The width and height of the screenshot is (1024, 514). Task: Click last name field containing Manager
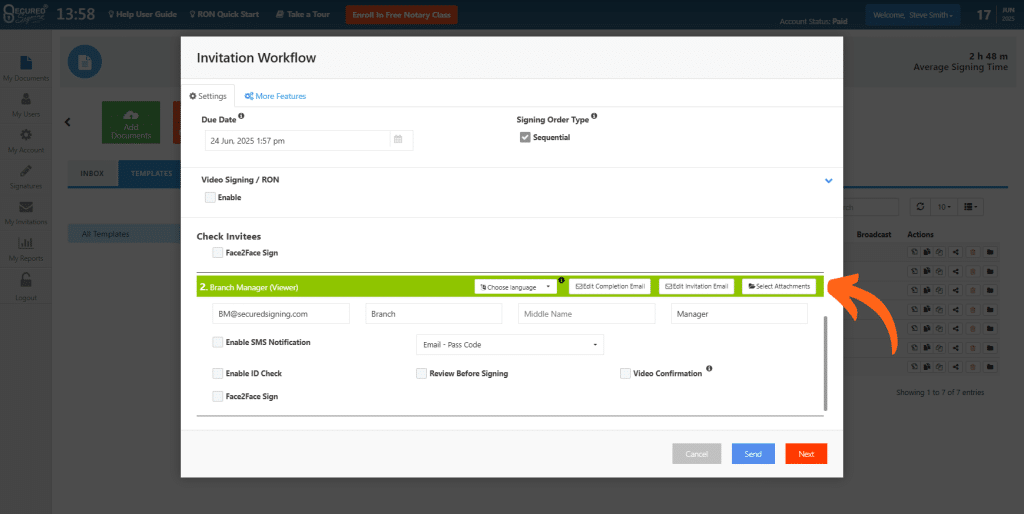(739, 313)
